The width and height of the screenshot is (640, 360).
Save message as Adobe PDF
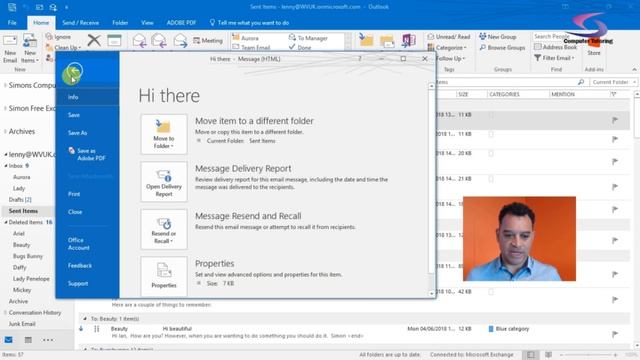tap(87, 154)
